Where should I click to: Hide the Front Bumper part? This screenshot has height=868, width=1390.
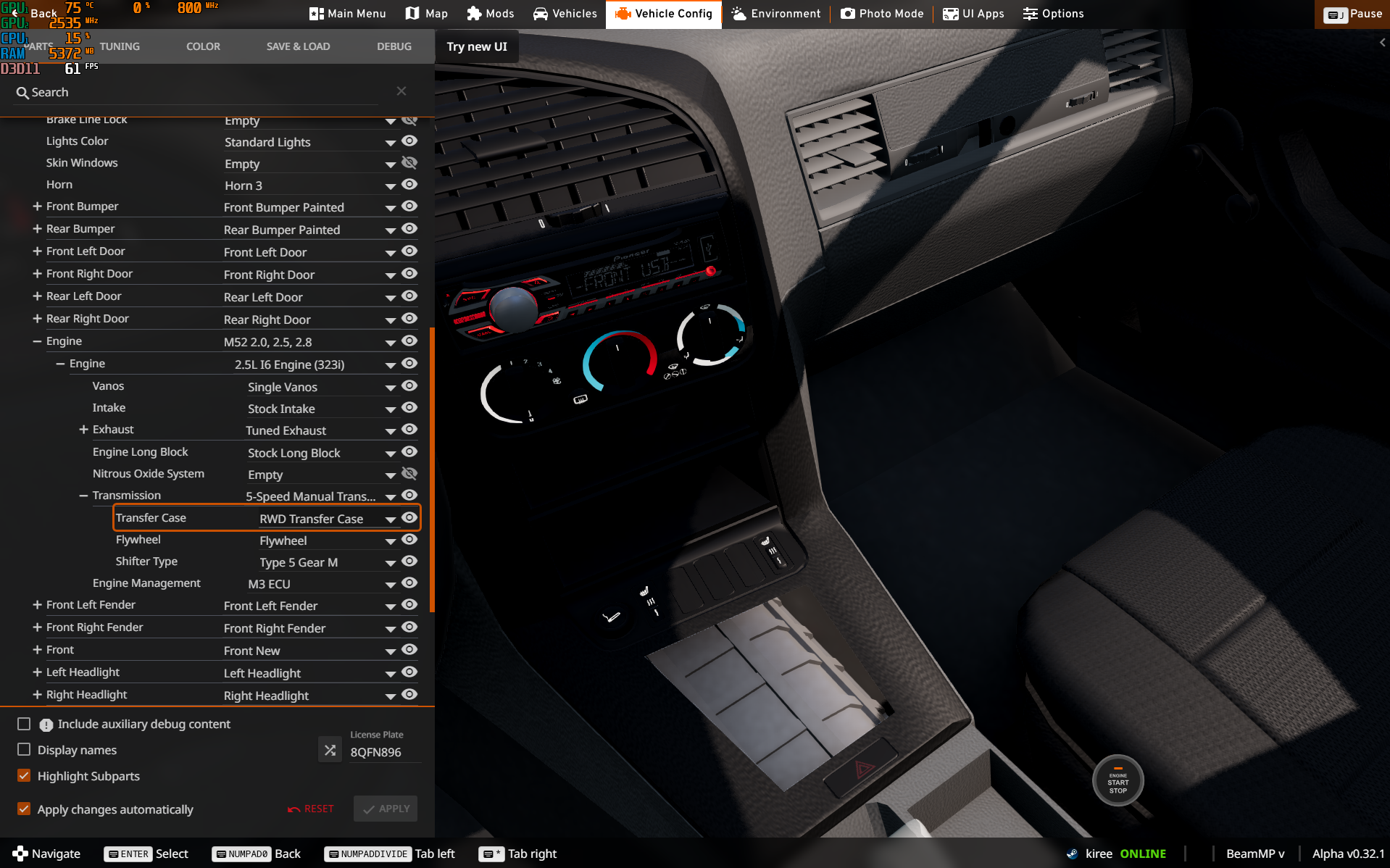click(x=409, y=206)
